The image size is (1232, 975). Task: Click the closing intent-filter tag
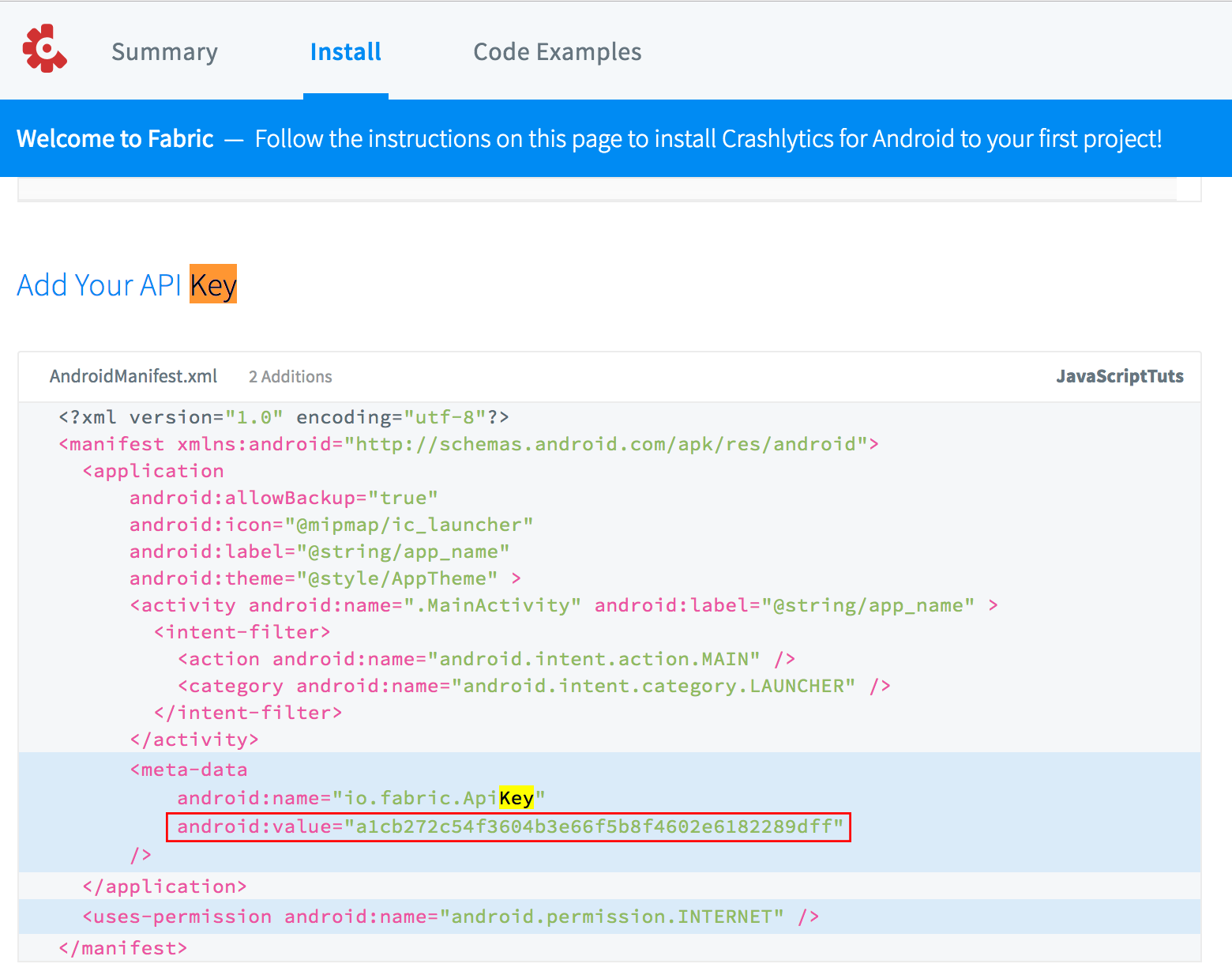click(x=248, y=713)
